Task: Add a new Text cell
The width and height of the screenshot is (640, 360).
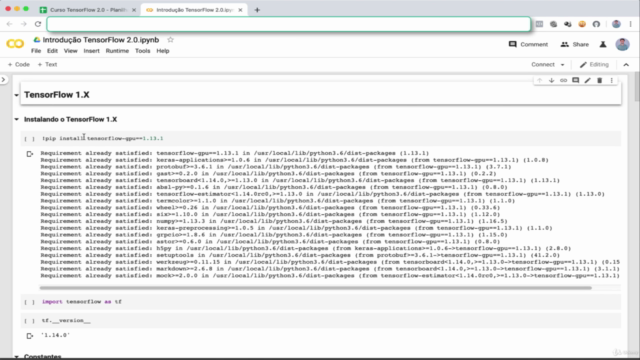Action: [x=47, y=64]
